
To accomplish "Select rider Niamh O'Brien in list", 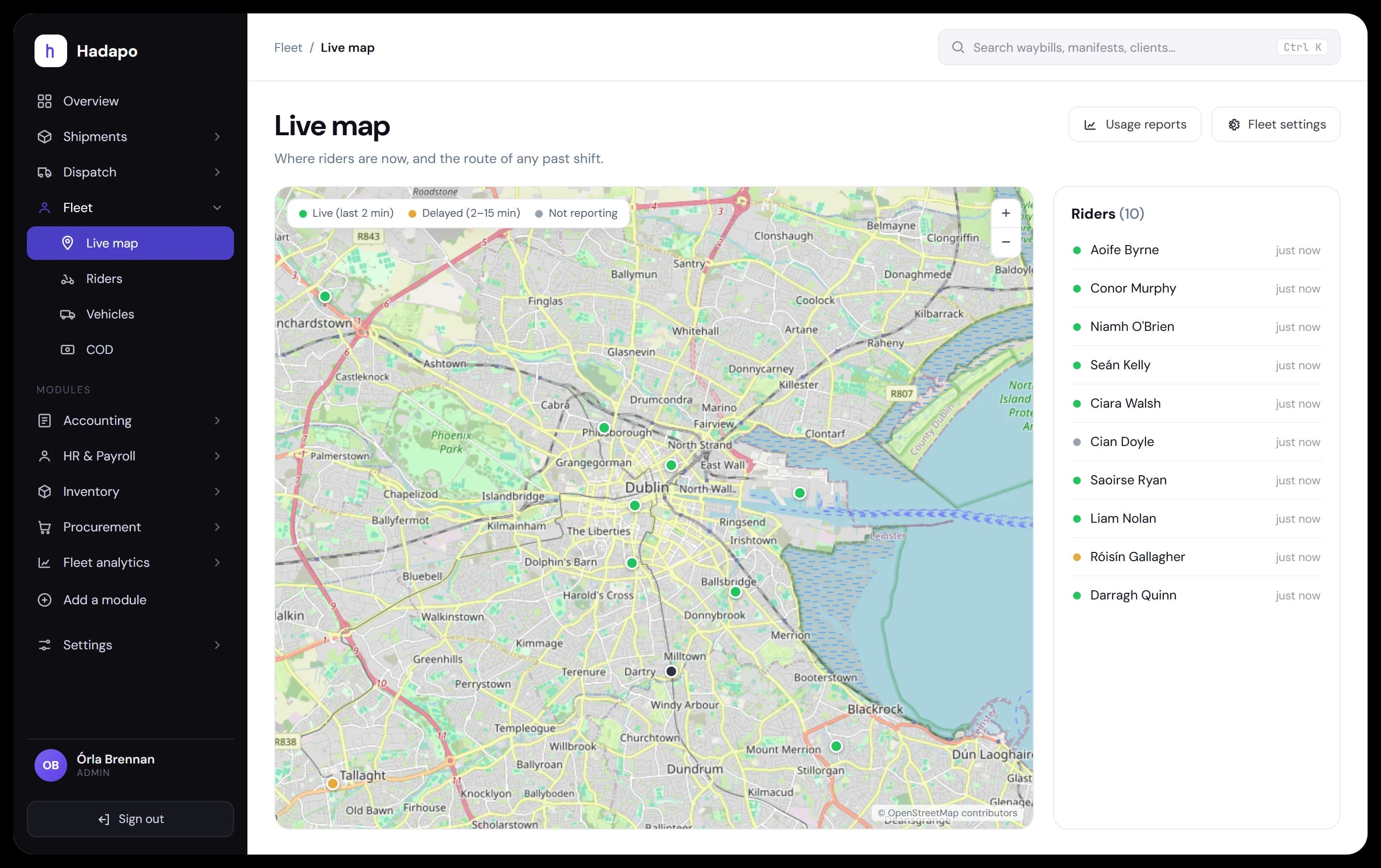I will (x=1196, y=327).
